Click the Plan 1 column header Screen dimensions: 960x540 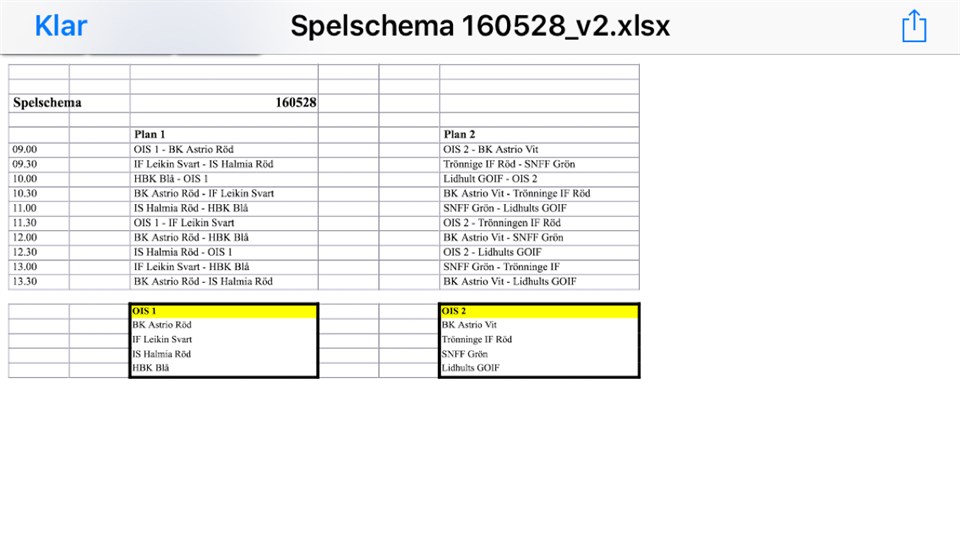pyautogui.click(x=150, y=135)
